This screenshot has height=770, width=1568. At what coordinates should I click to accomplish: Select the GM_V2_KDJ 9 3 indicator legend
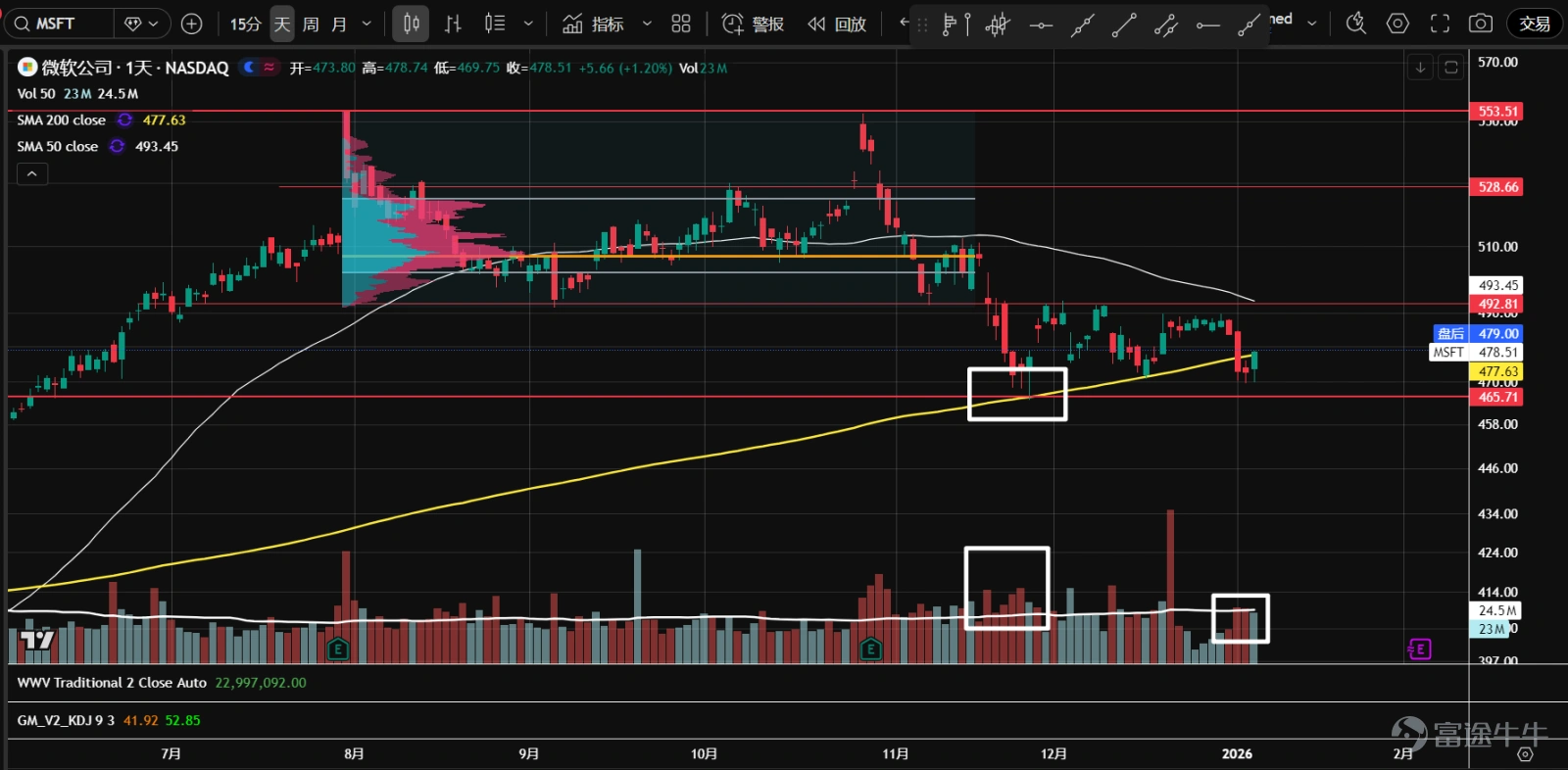pos(66,720)
